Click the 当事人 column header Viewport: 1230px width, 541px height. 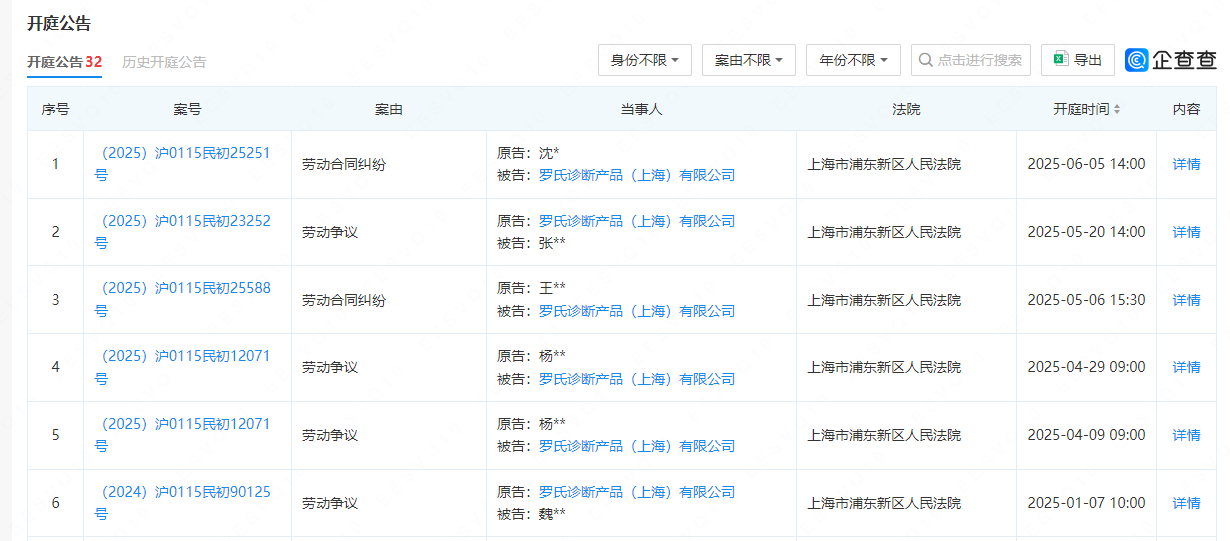click(641, 109)
